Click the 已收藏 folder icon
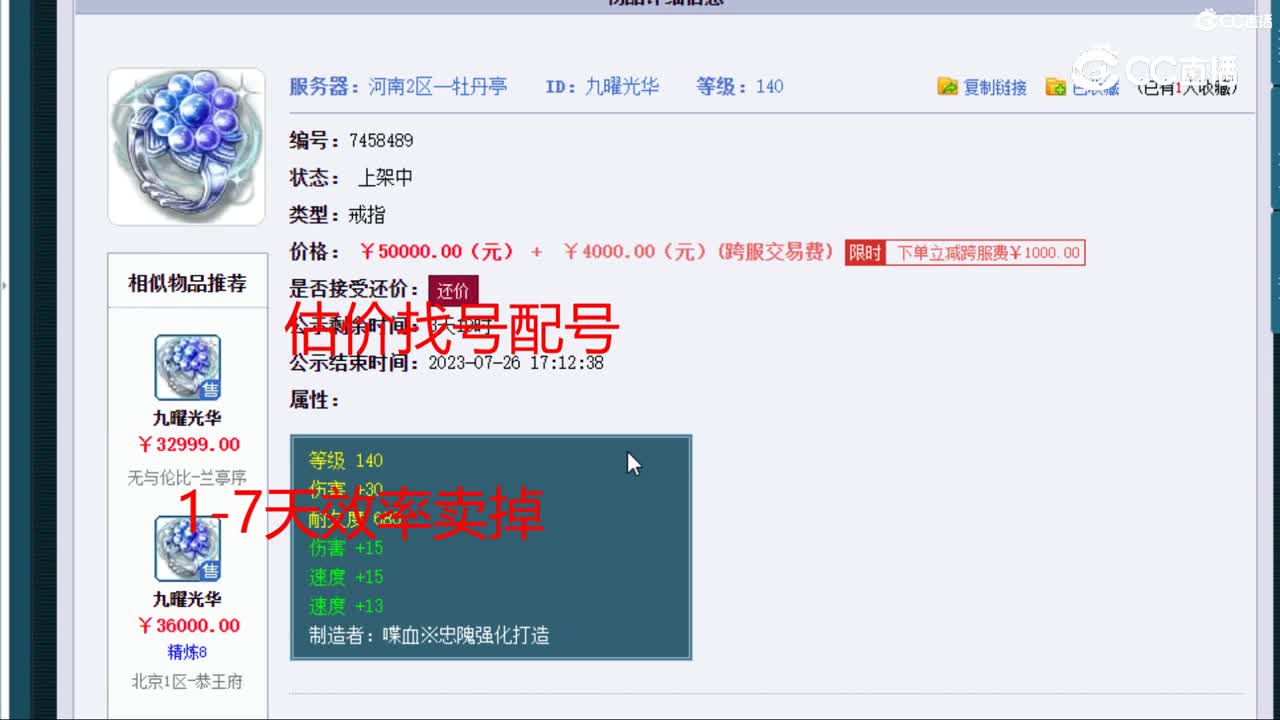The width and height of the screenshot is (1280, 720). (1056, 87)
